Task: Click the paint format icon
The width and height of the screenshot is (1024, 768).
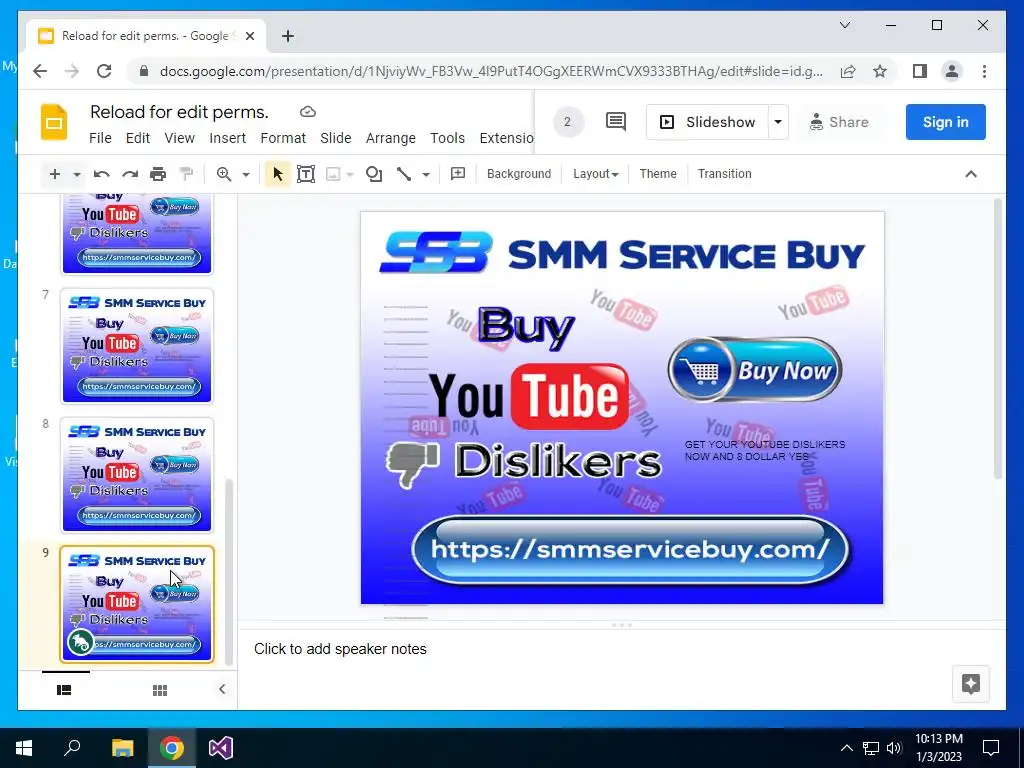Action: (186, 174)
